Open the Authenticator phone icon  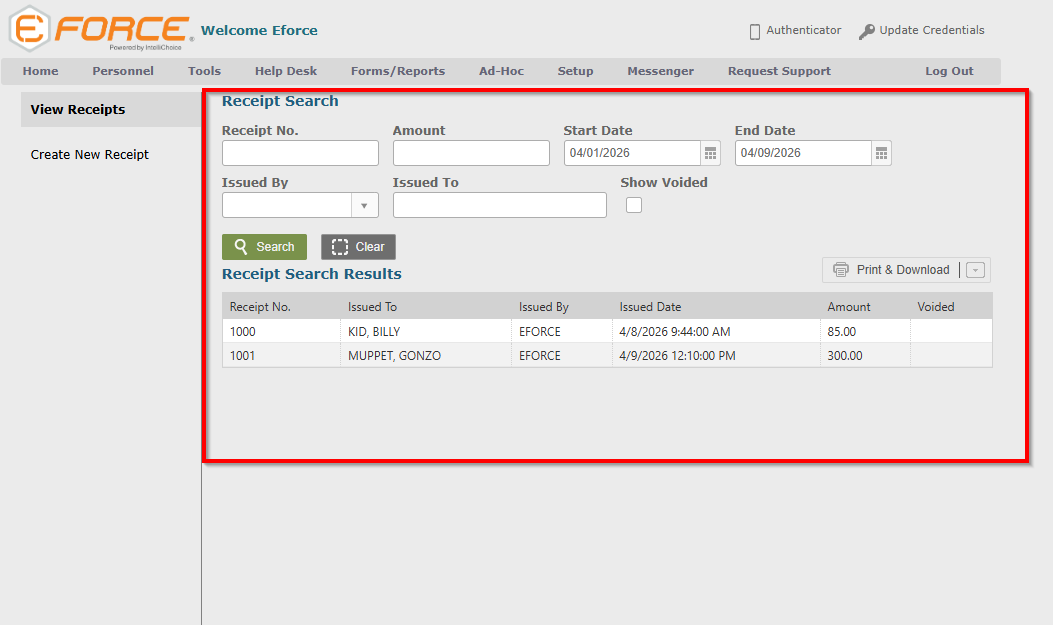(x=755, y=32)
